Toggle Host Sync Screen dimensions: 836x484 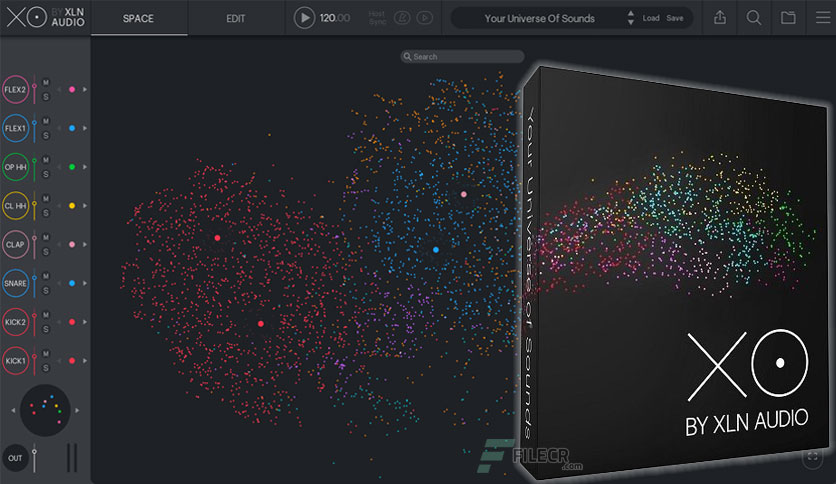tap(377, 18)
